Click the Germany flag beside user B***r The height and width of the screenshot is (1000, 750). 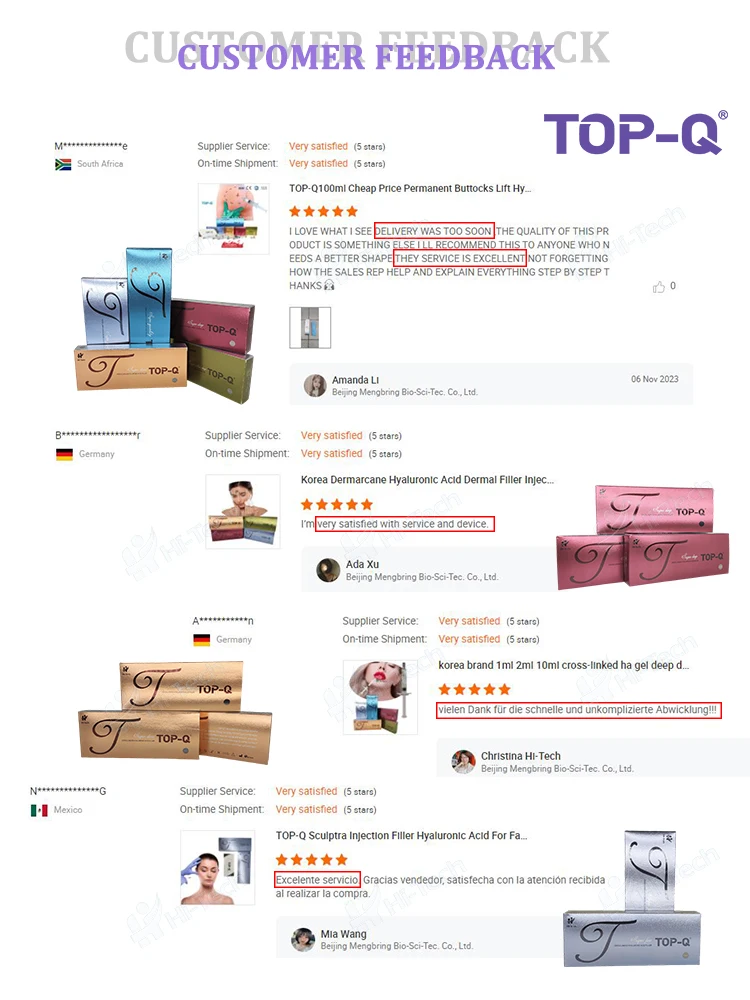pyautogui.click(x=64, y=454)
